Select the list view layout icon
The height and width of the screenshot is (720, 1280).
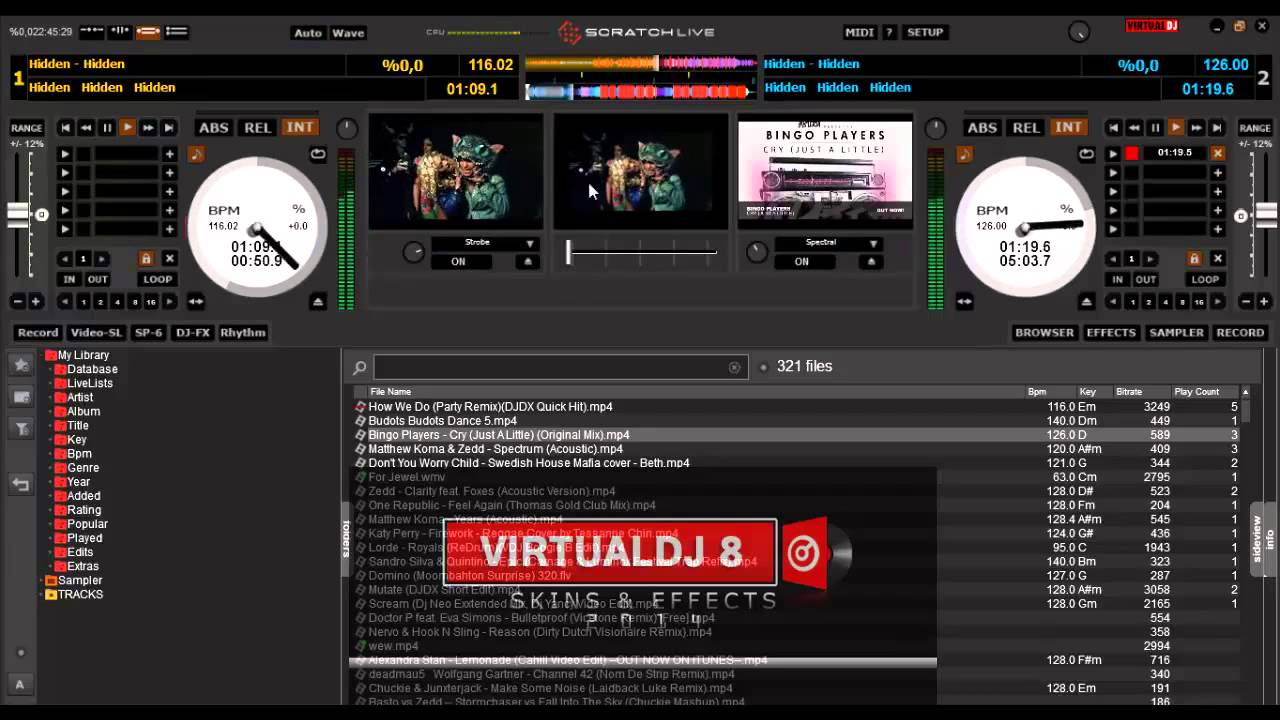(x=176, y=31)
